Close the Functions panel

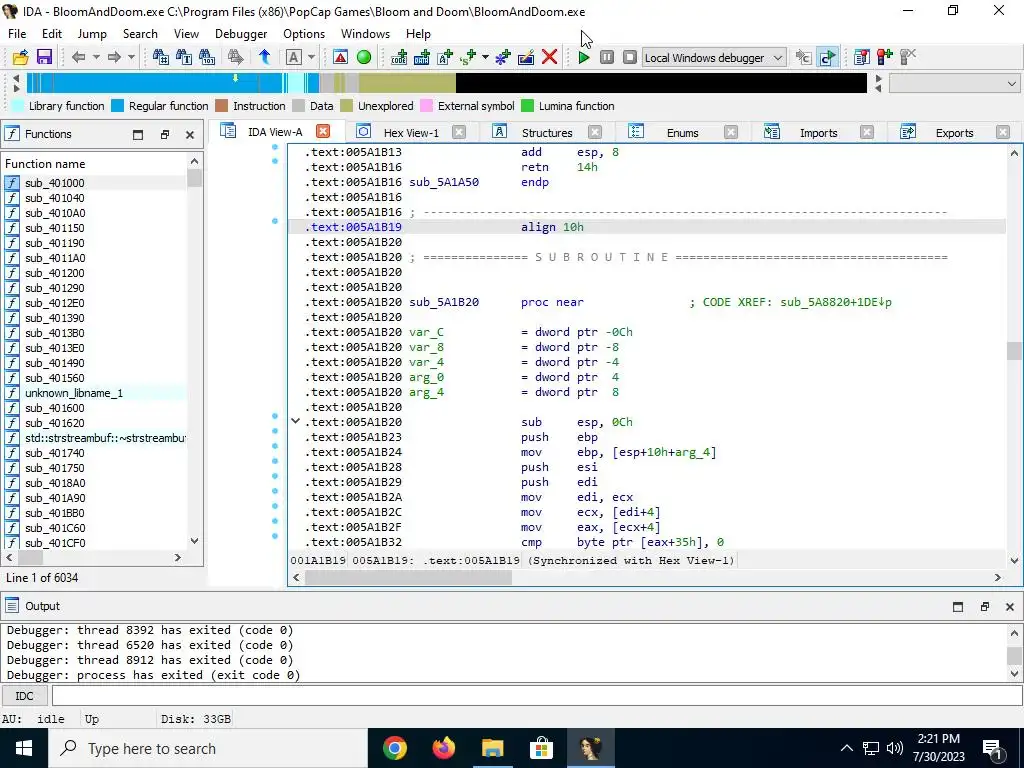pos(189,135)
